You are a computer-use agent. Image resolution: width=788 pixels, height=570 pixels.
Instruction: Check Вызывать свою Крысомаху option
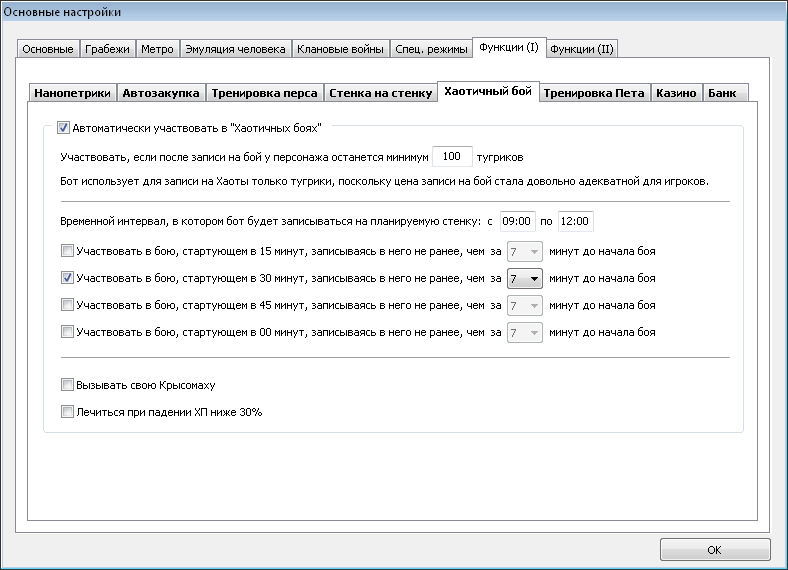tap(67, 385)
